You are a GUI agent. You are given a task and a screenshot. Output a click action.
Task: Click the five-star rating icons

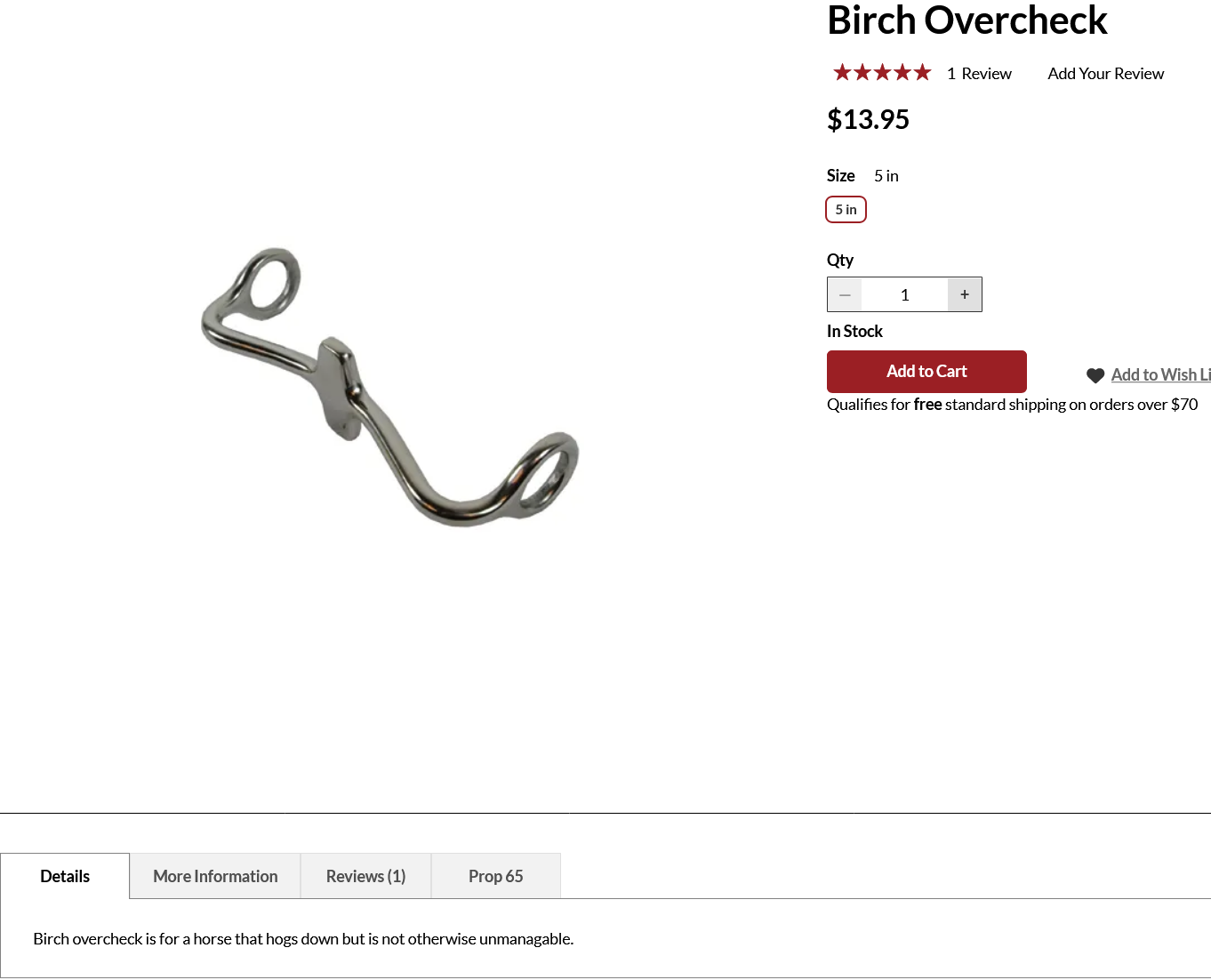[x=882, y=73]
